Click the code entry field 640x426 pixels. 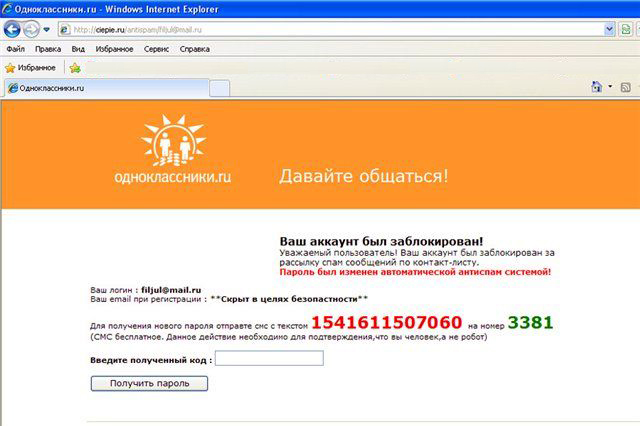[269, 358]
